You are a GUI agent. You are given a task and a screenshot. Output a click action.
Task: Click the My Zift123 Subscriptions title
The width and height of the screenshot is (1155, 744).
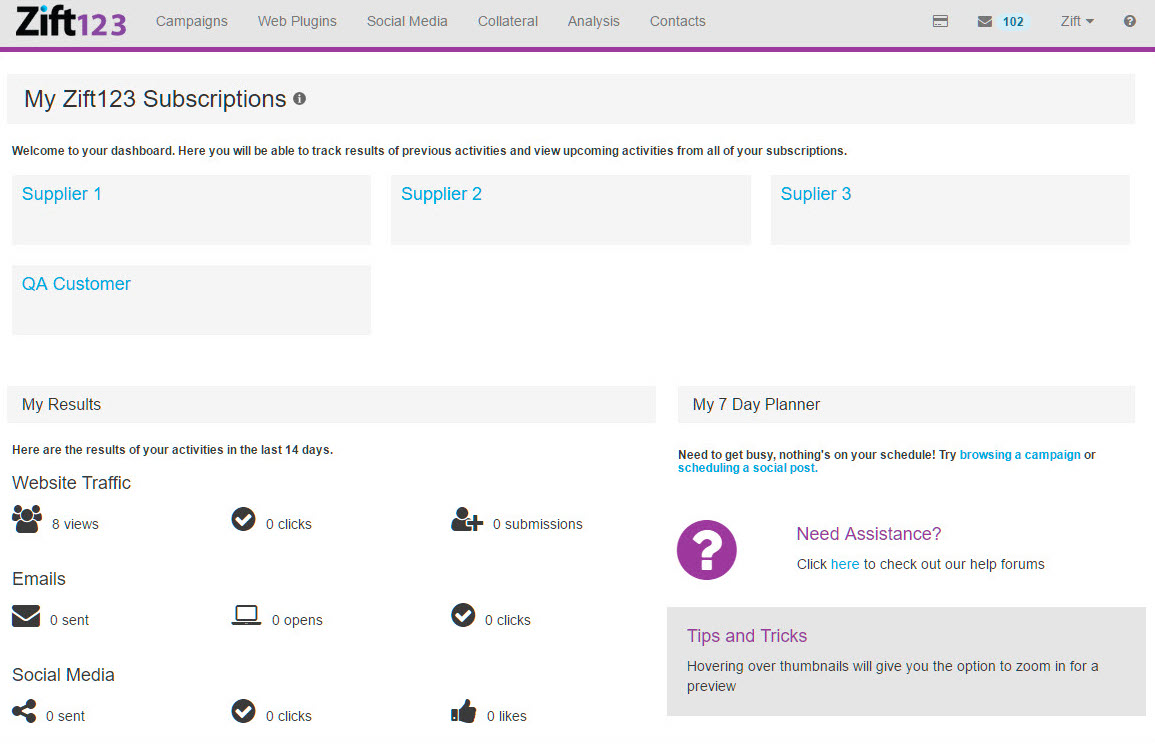(x=155, y=99)
